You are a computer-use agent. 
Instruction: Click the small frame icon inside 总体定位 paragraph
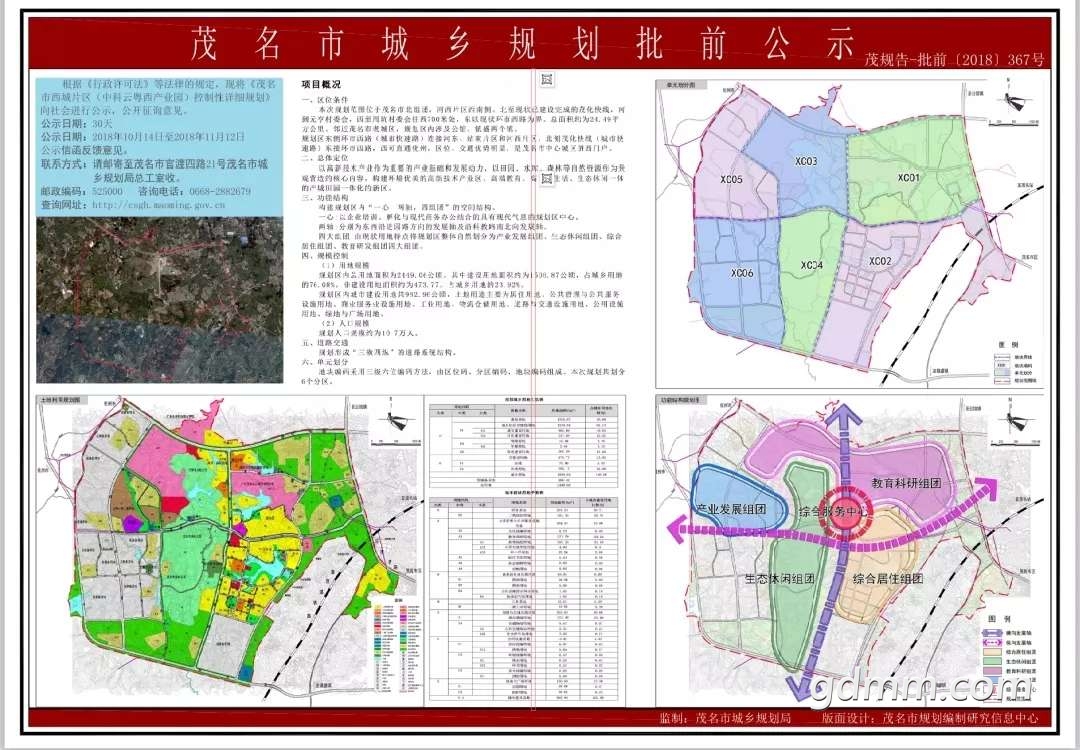pos(548,179)
